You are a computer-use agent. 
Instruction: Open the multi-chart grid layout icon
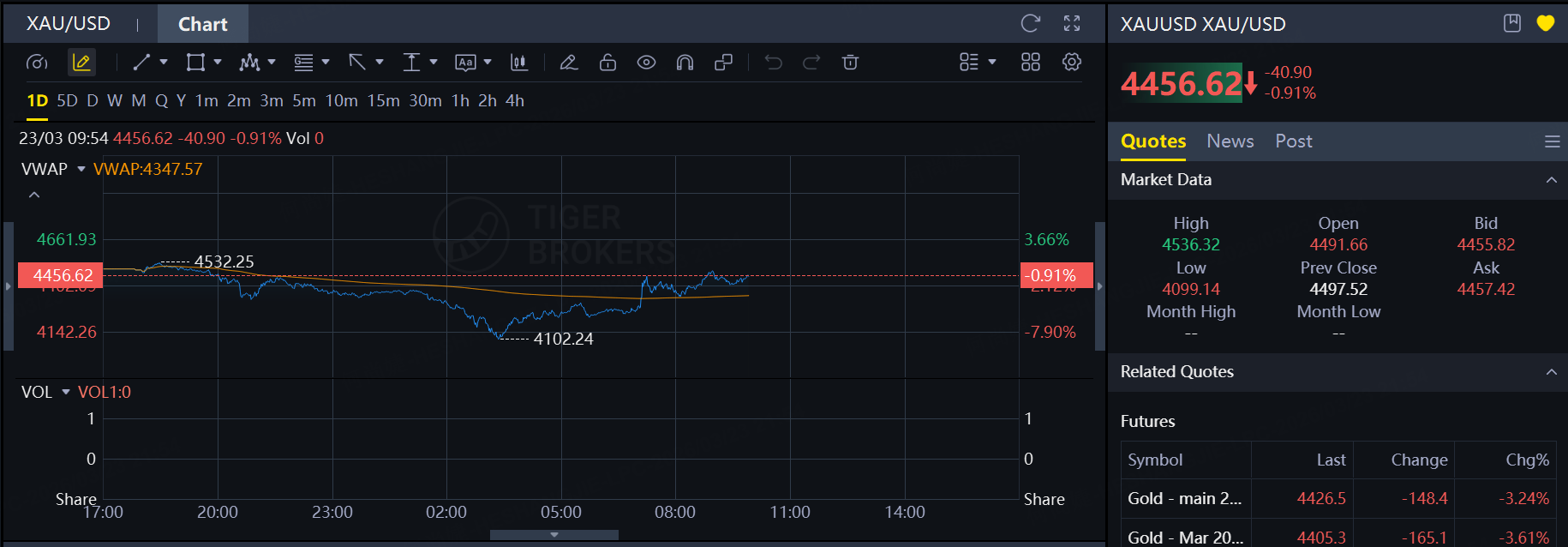click(x=1031, y=62)
